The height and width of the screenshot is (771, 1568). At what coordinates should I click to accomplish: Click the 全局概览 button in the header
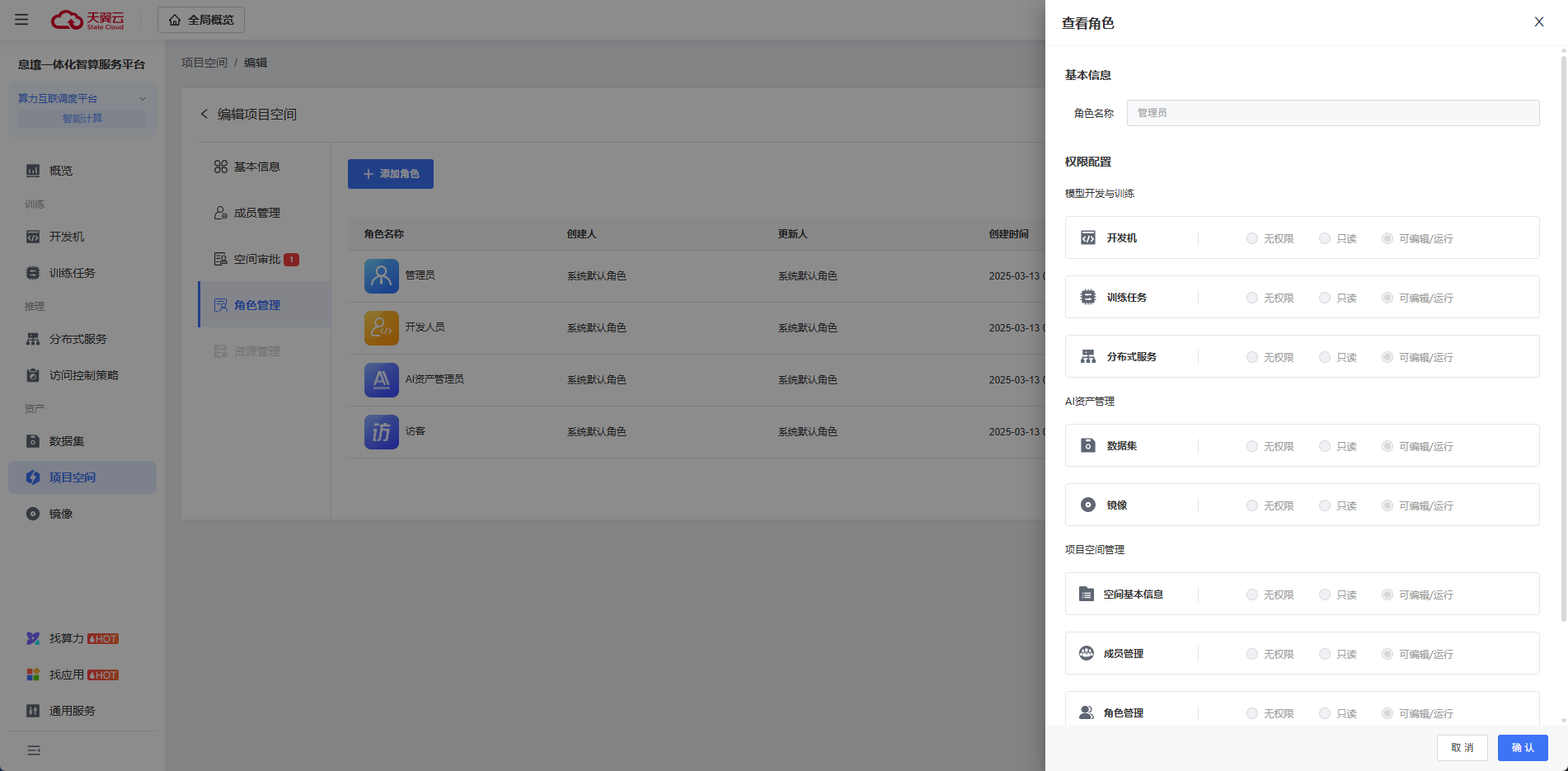[x=201, y=20]
